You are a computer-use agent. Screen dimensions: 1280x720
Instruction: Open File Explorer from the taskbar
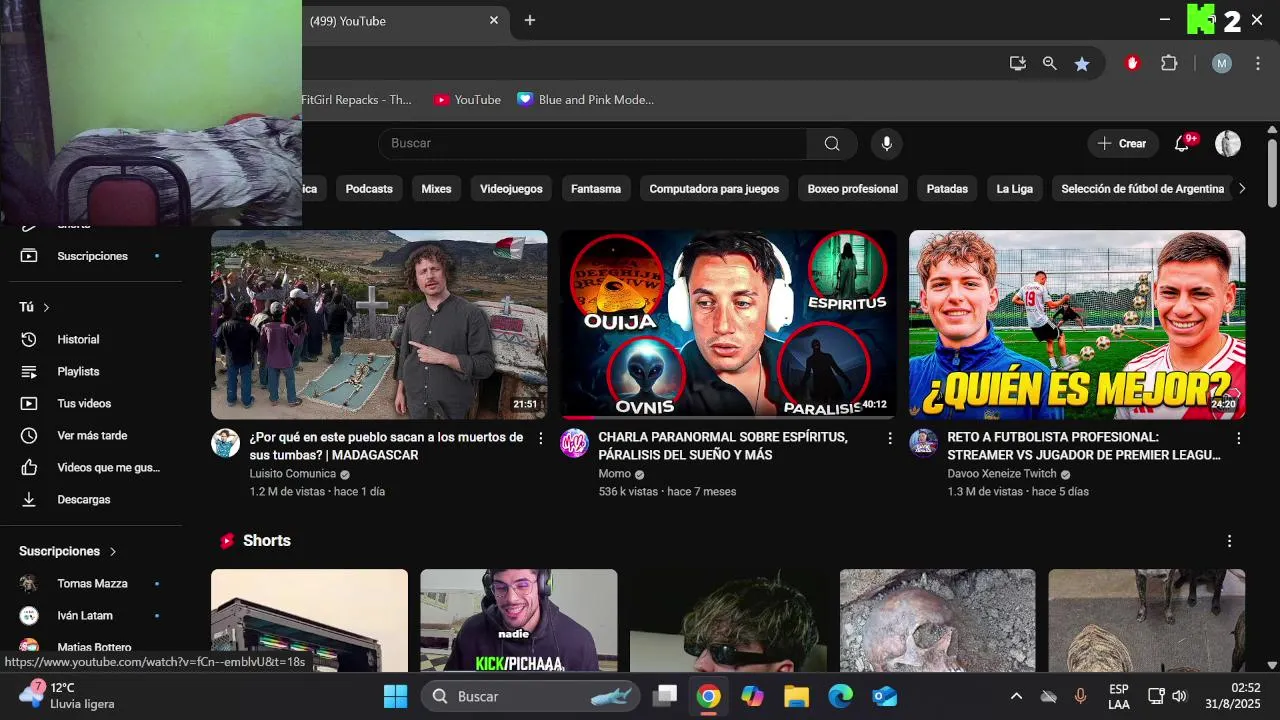(x=796, y=696)
